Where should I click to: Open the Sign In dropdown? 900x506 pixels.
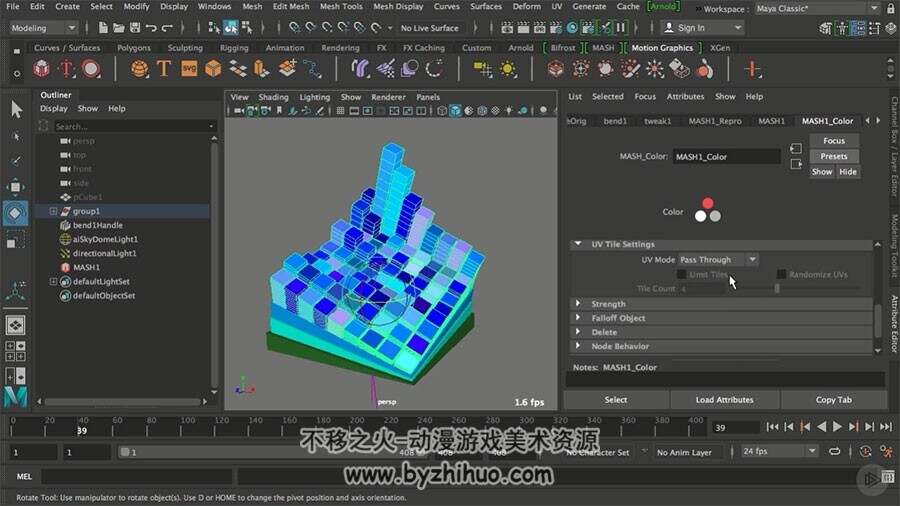pos(701,28)
